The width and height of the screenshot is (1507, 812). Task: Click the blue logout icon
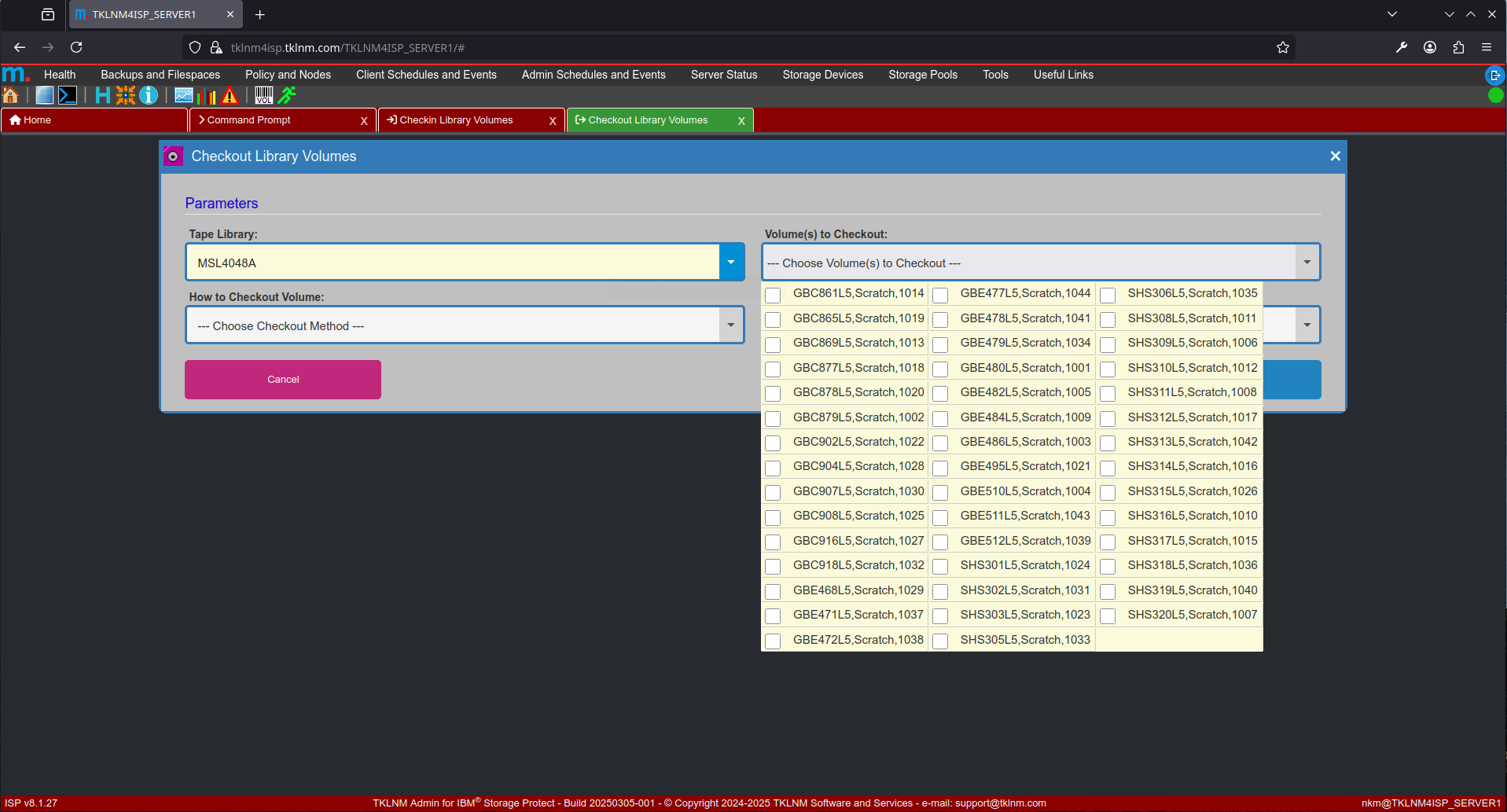coord(1494,75)
